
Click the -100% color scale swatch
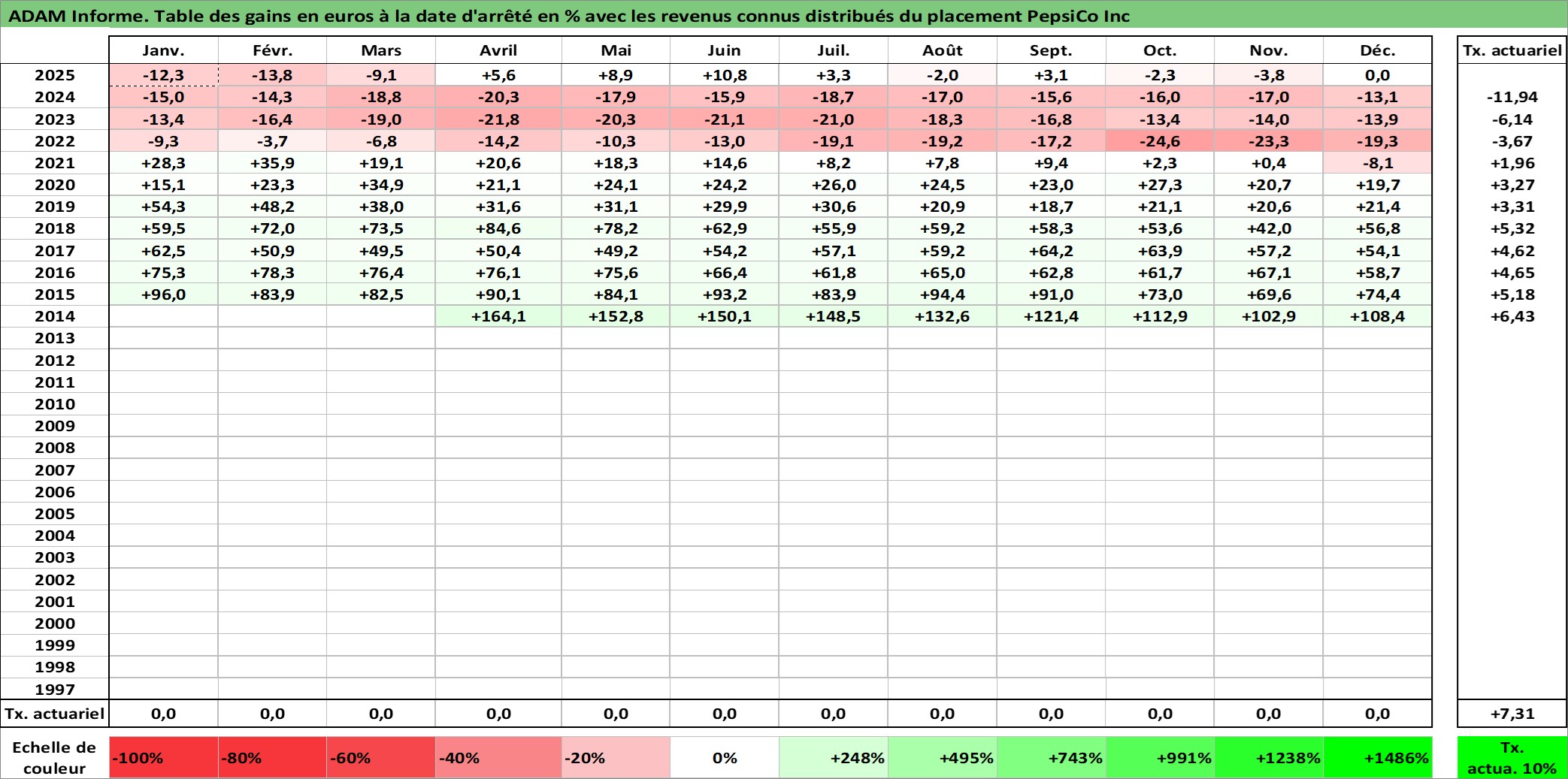[163, 757]
